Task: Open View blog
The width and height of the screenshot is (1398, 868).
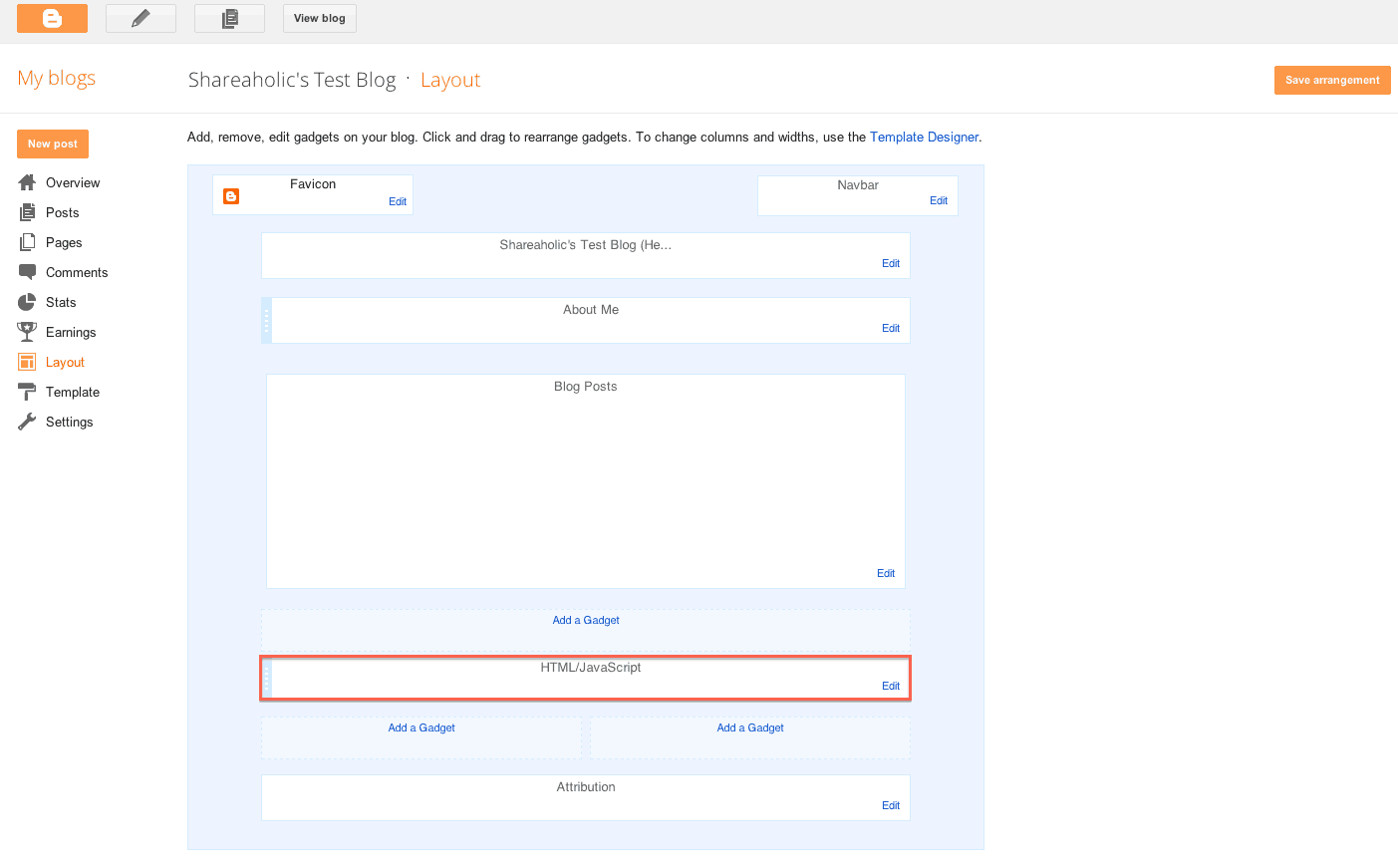Action: click(320, 18)
